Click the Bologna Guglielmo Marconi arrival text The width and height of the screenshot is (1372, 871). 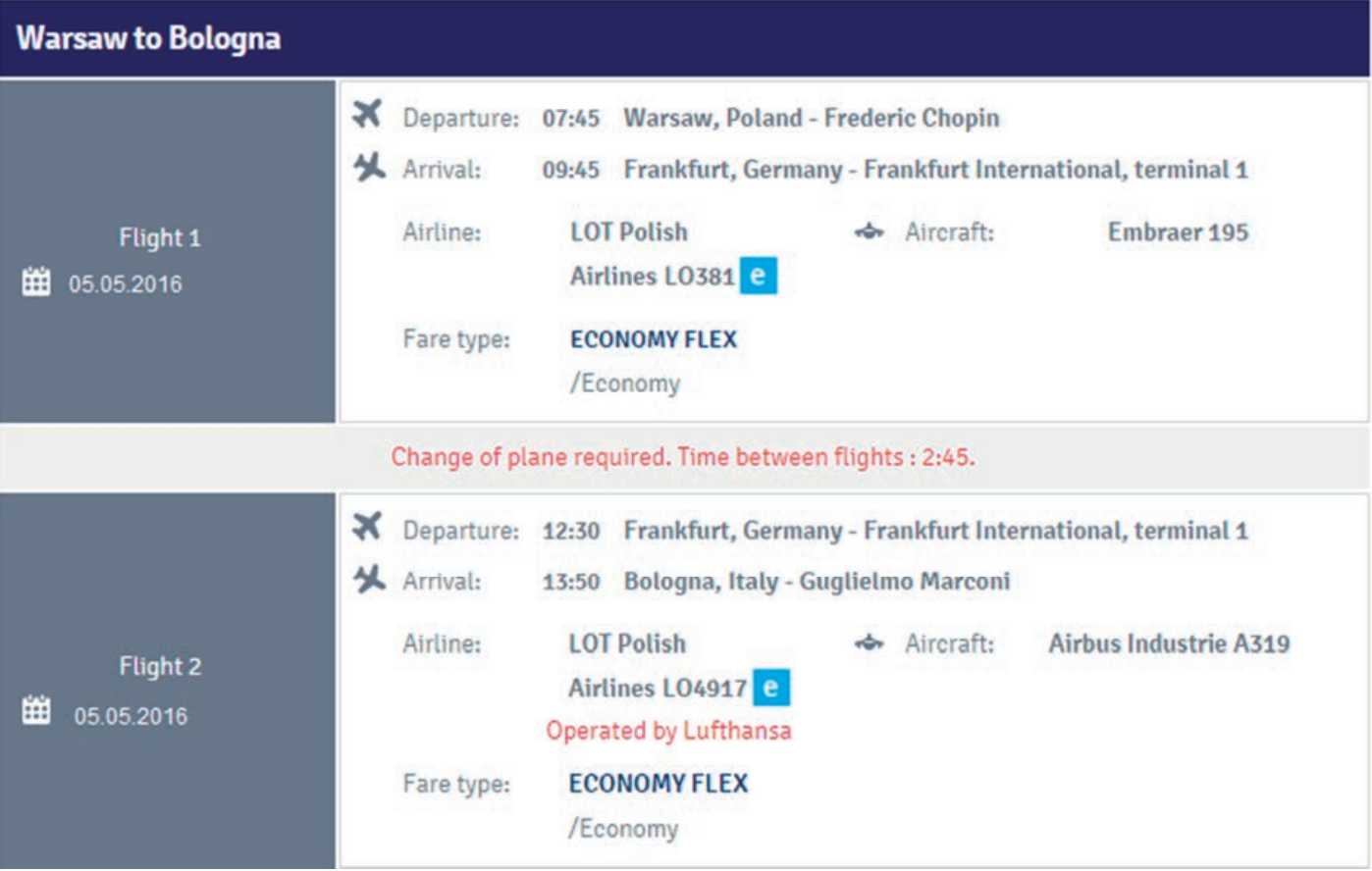point(817,582)
